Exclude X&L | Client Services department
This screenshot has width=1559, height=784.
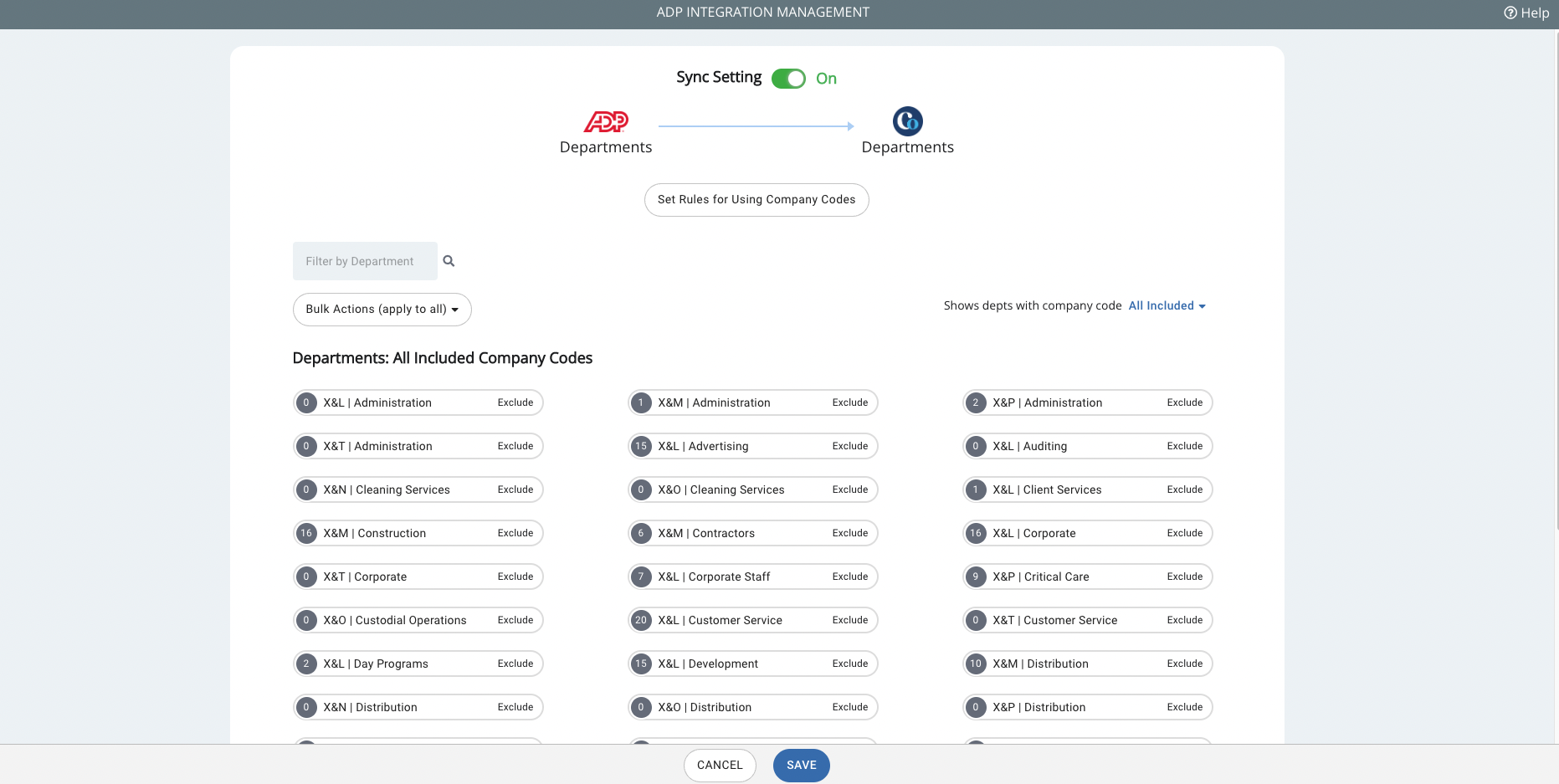(1185, 489)
